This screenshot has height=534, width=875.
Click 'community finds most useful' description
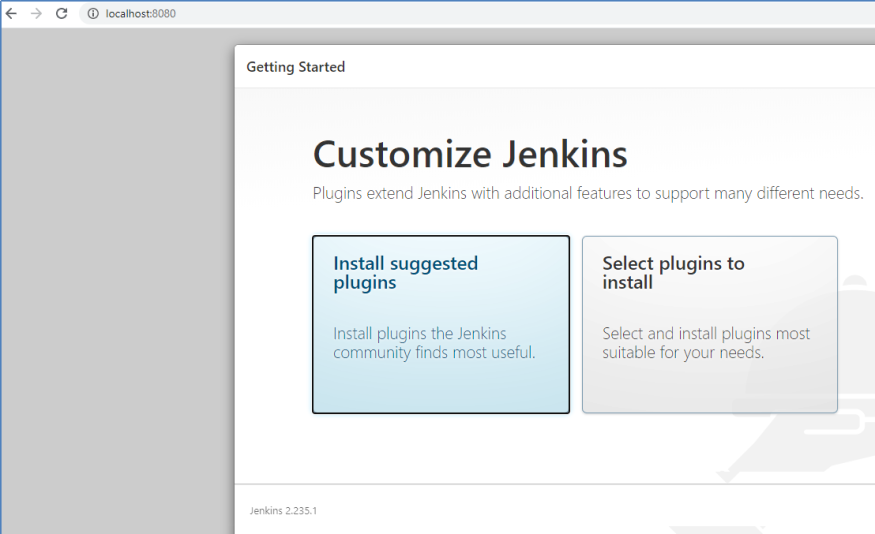point(434,353)
